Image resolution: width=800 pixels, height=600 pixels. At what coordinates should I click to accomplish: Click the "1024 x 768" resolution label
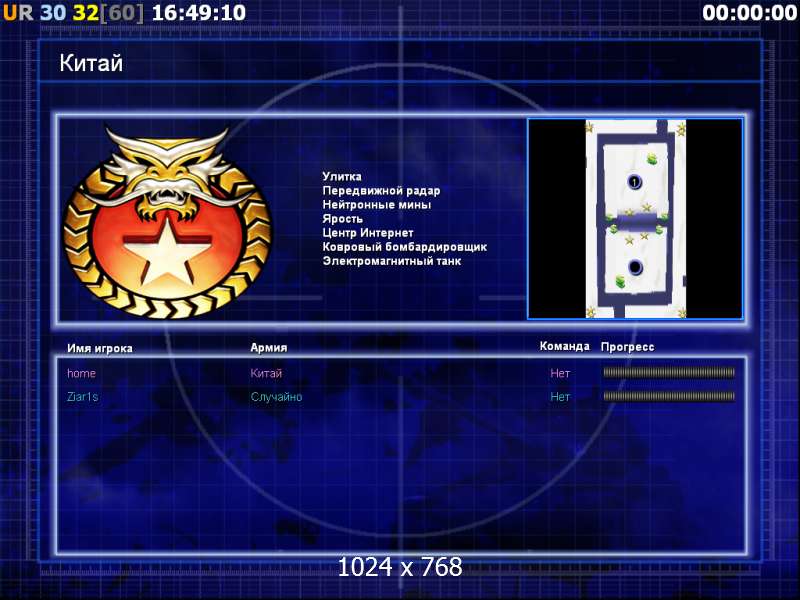[400, 567]
